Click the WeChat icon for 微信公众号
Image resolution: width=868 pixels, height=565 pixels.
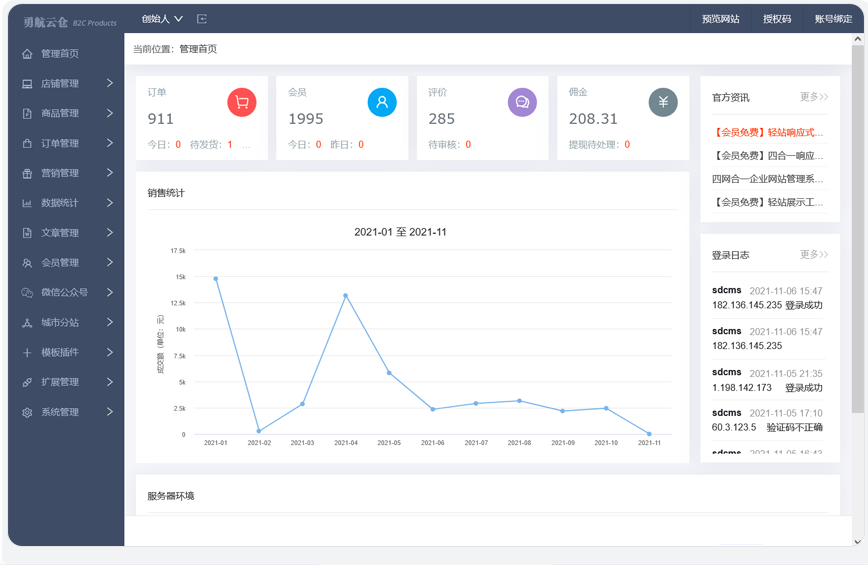tap(27, 292)
